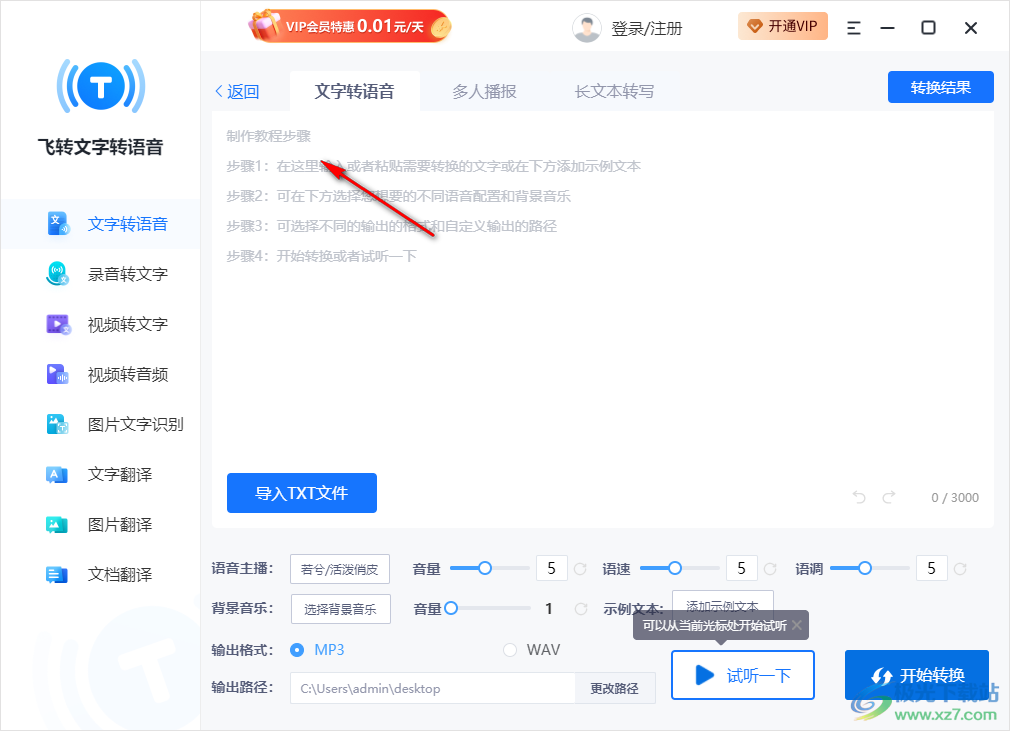Click the redo arrow icon
Image resolution: width=1010 pixels, height=731 pixels.
click(x=889, y=497)
